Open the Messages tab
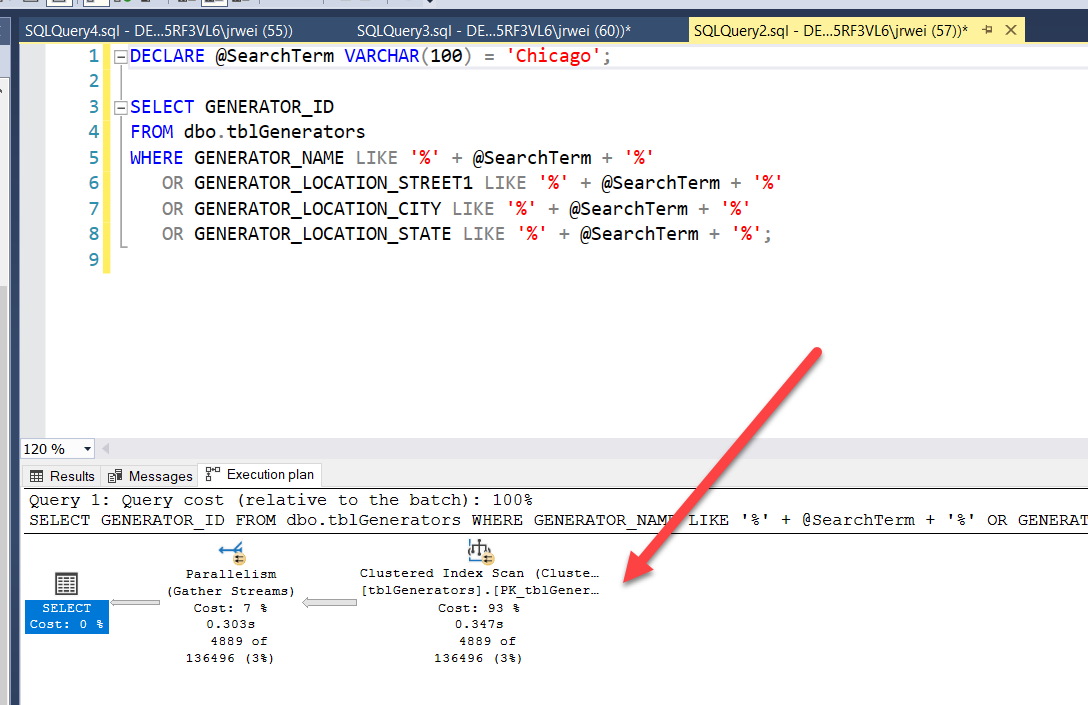Viewport: 1088px width, 705px height. [x=150, y=476]
